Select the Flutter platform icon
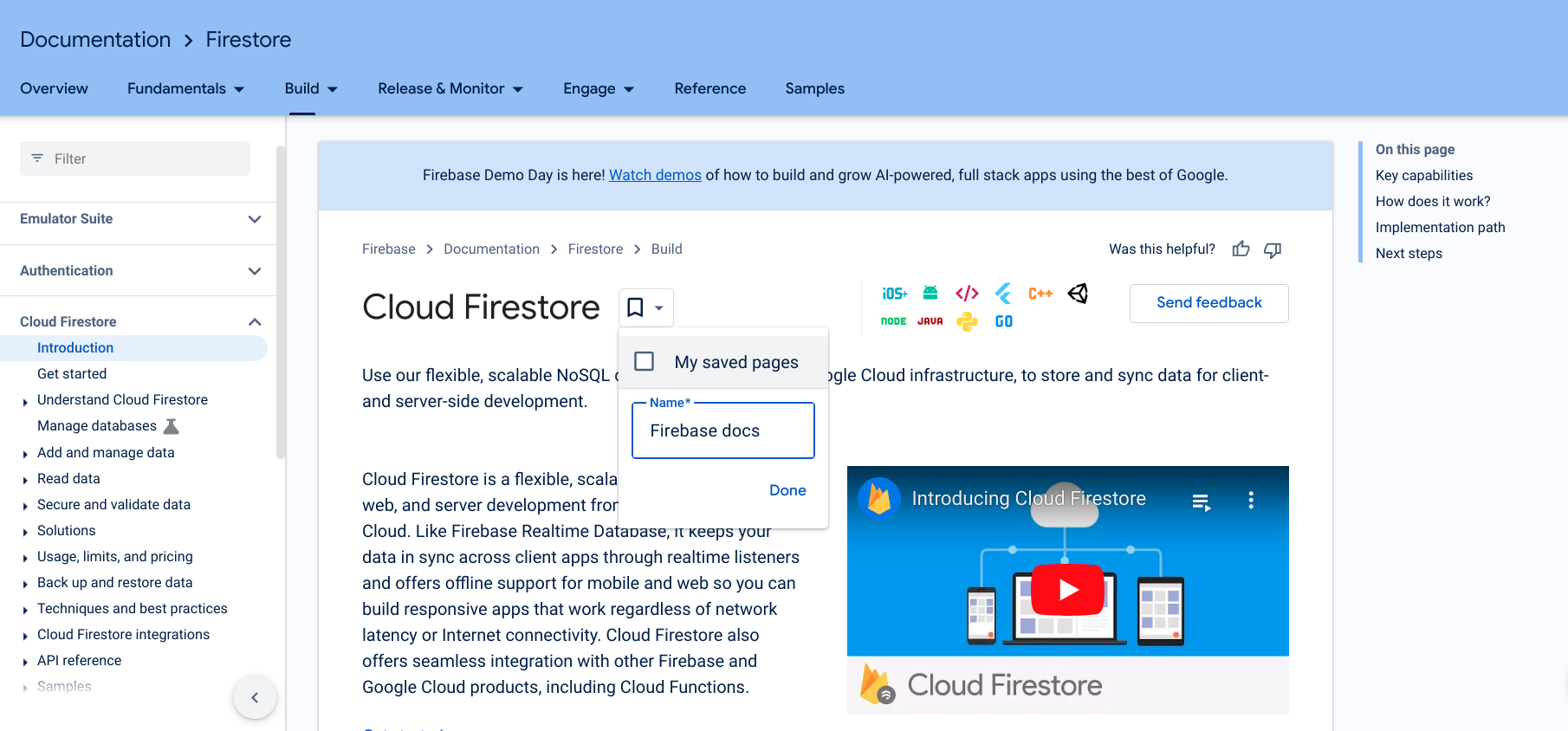The width and height of the screenshot is (1568, 731). (1003, 294)
